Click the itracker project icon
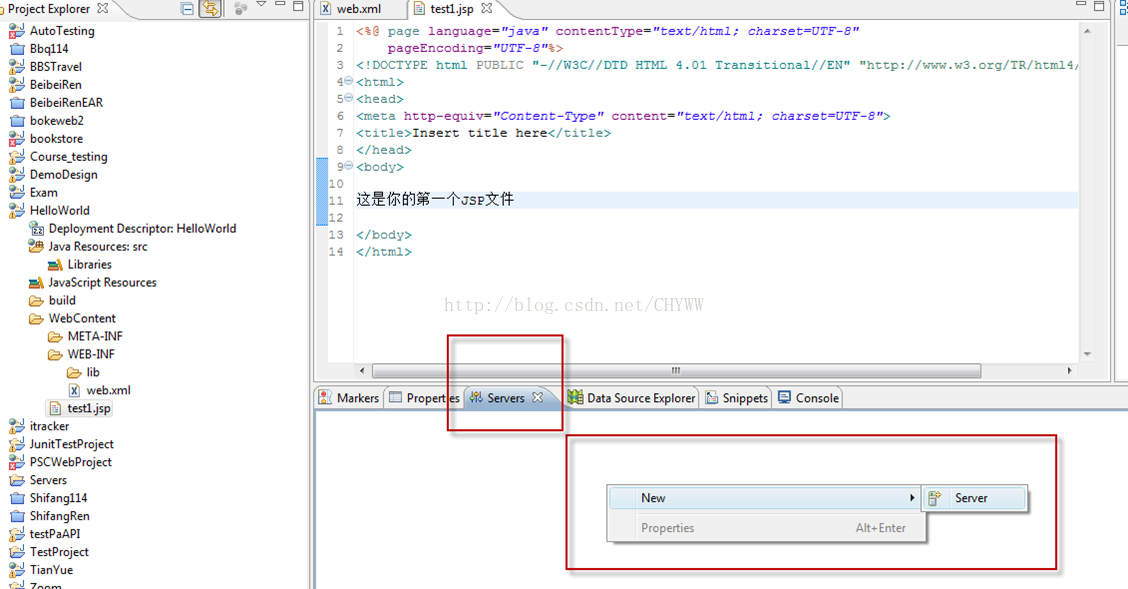Image resolution: width=1128 pixels, height=589 pixels. (x=17, y=426)
